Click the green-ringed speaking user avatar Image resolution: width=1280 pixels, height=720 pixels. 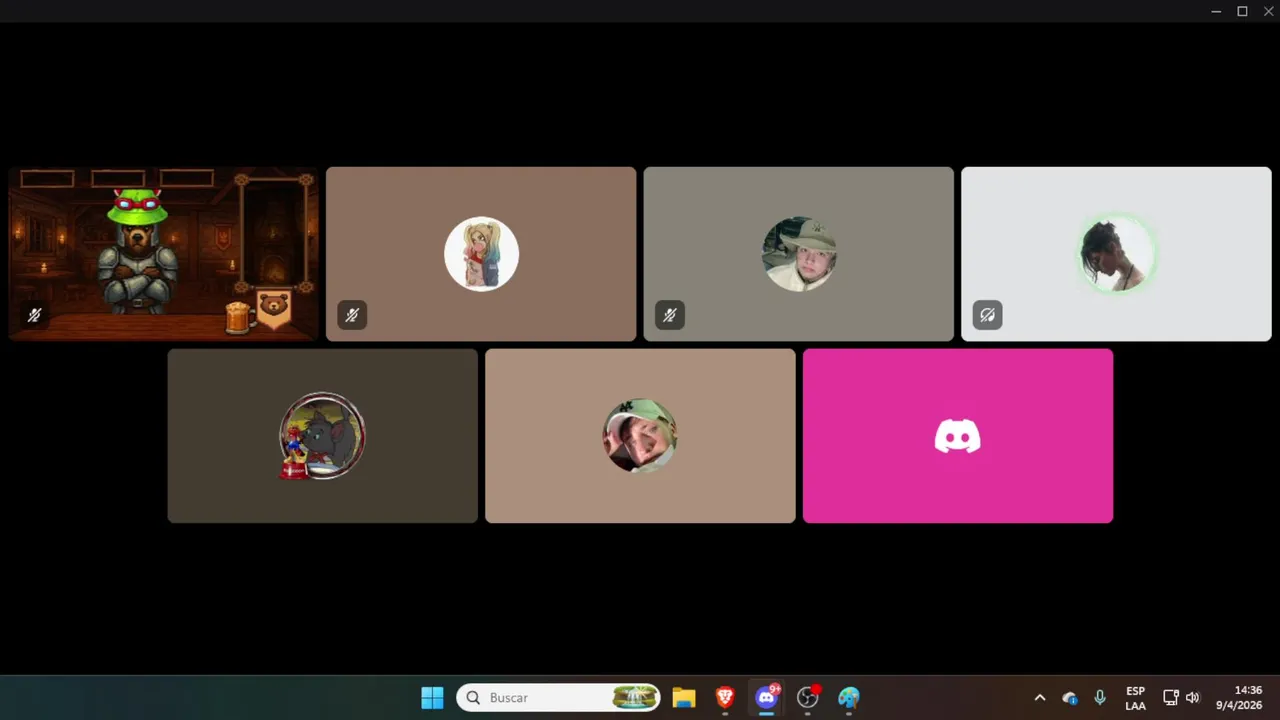[1116, 254]
